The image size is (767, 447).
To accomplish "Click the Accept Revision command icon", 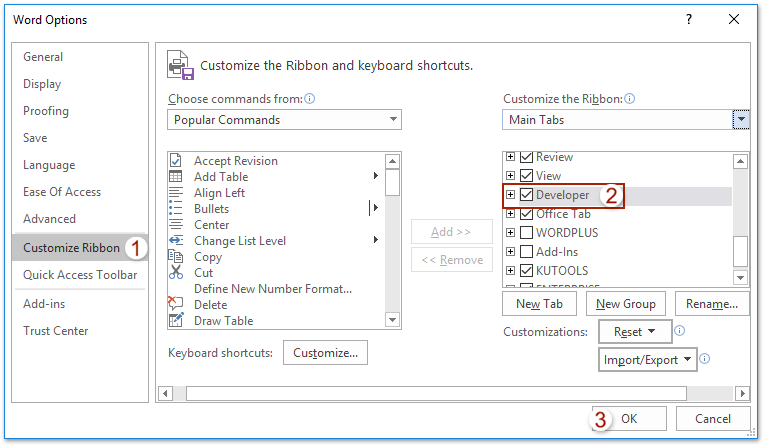I will tap(176, 160).
